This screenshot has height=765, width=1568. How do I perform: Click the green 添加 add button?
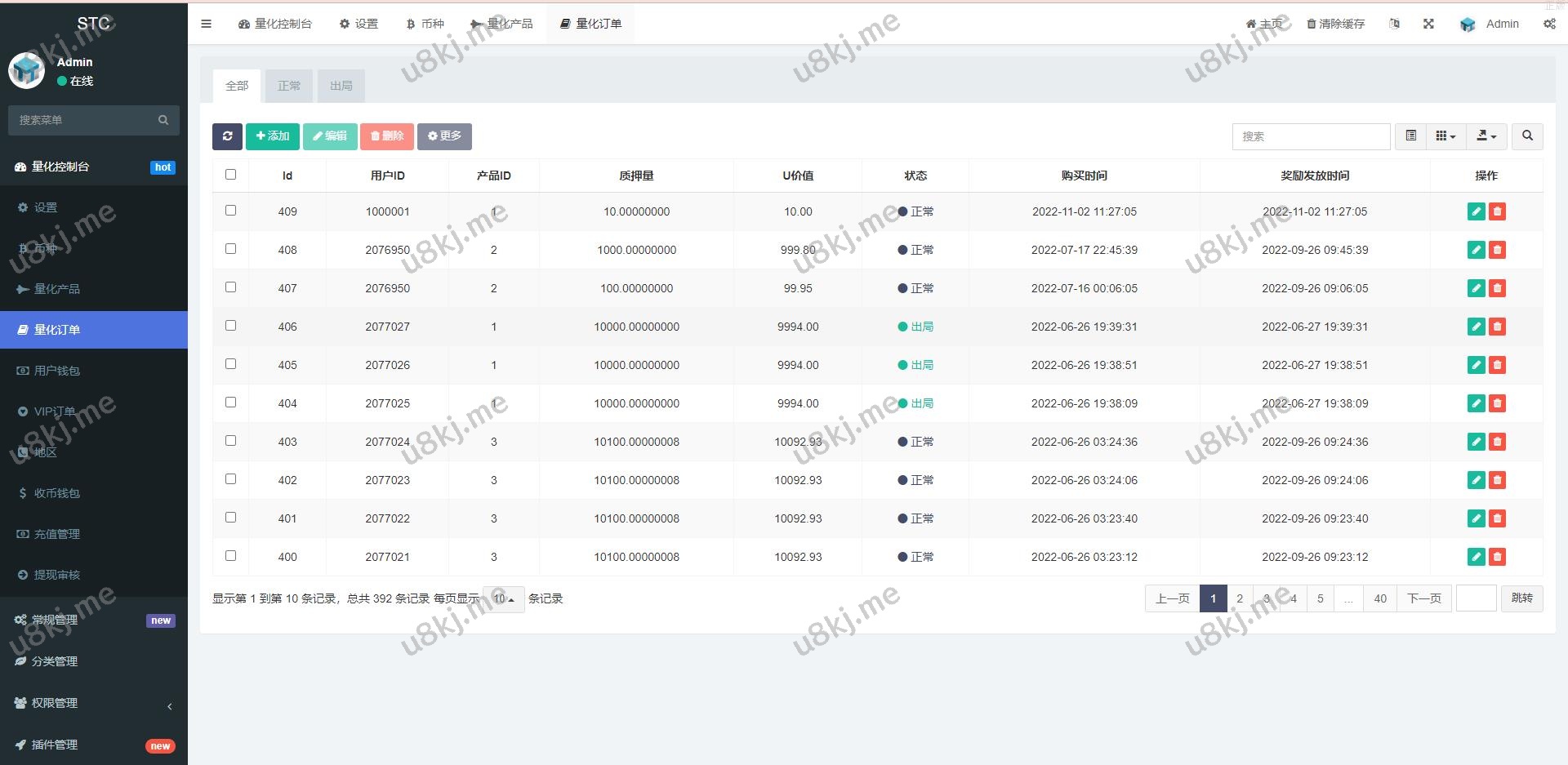[273, 136]
